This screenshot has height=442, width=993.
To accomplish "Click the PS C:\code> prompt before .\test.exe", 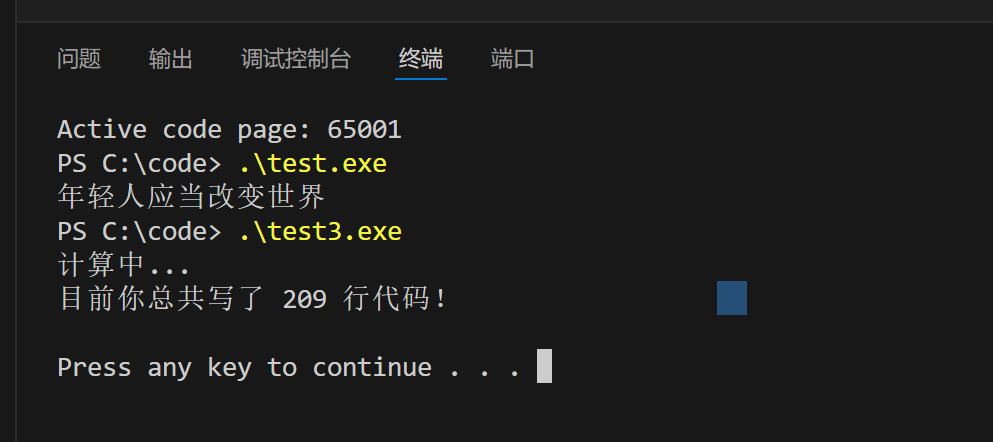I will [x=139, y=164].
